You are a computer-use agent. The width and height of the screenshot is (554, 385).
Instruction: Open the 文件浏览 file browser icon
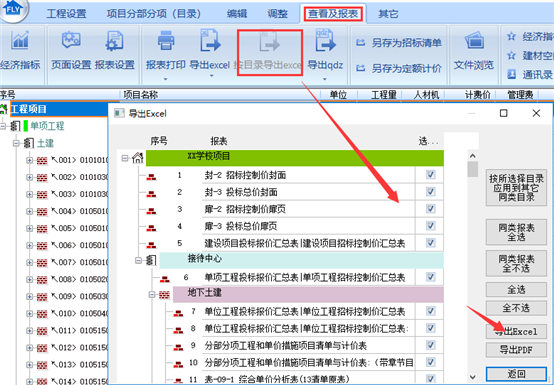(474, 41)
